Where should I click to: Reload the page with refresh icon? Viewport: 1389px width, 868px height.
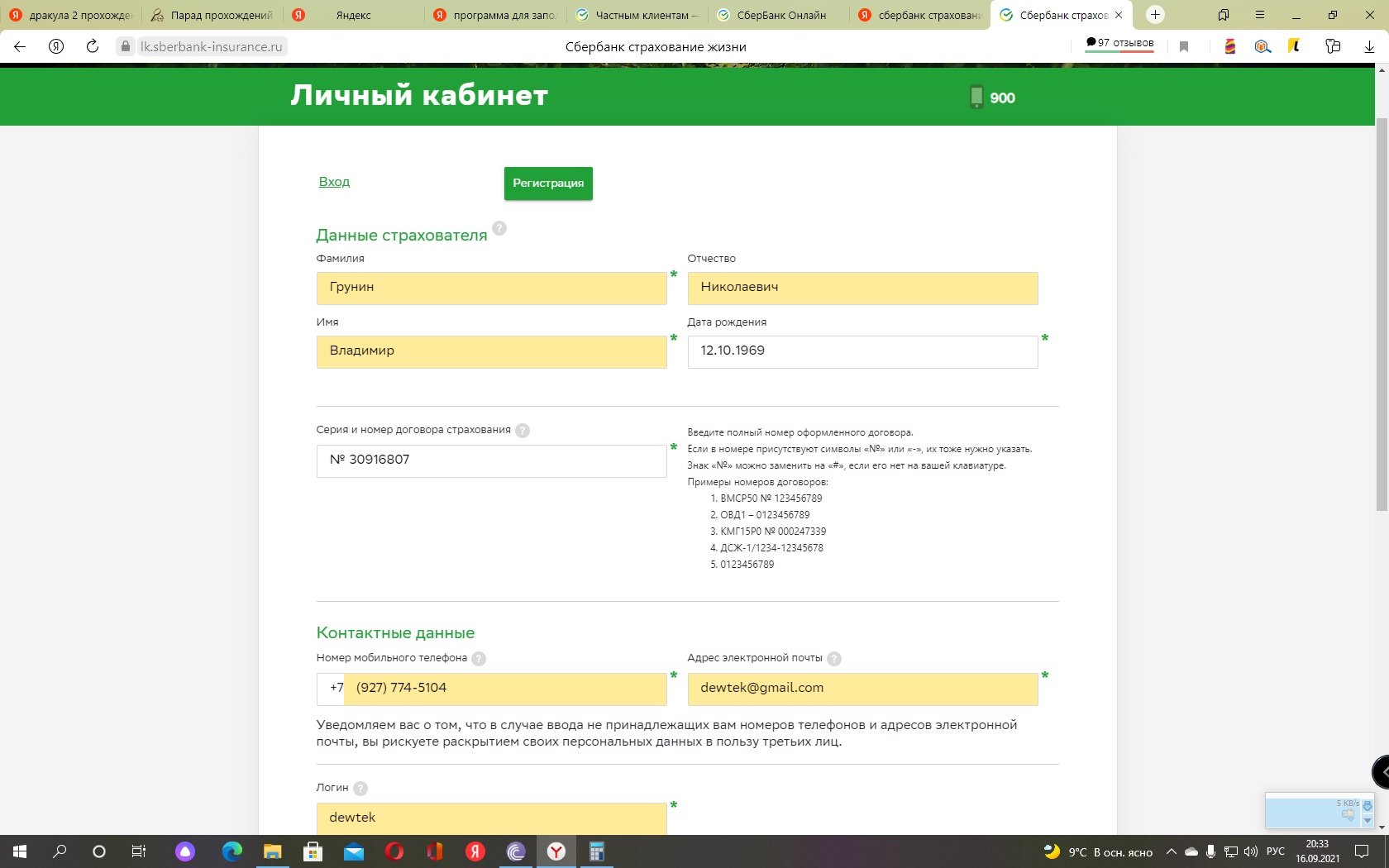pos(93,46)
